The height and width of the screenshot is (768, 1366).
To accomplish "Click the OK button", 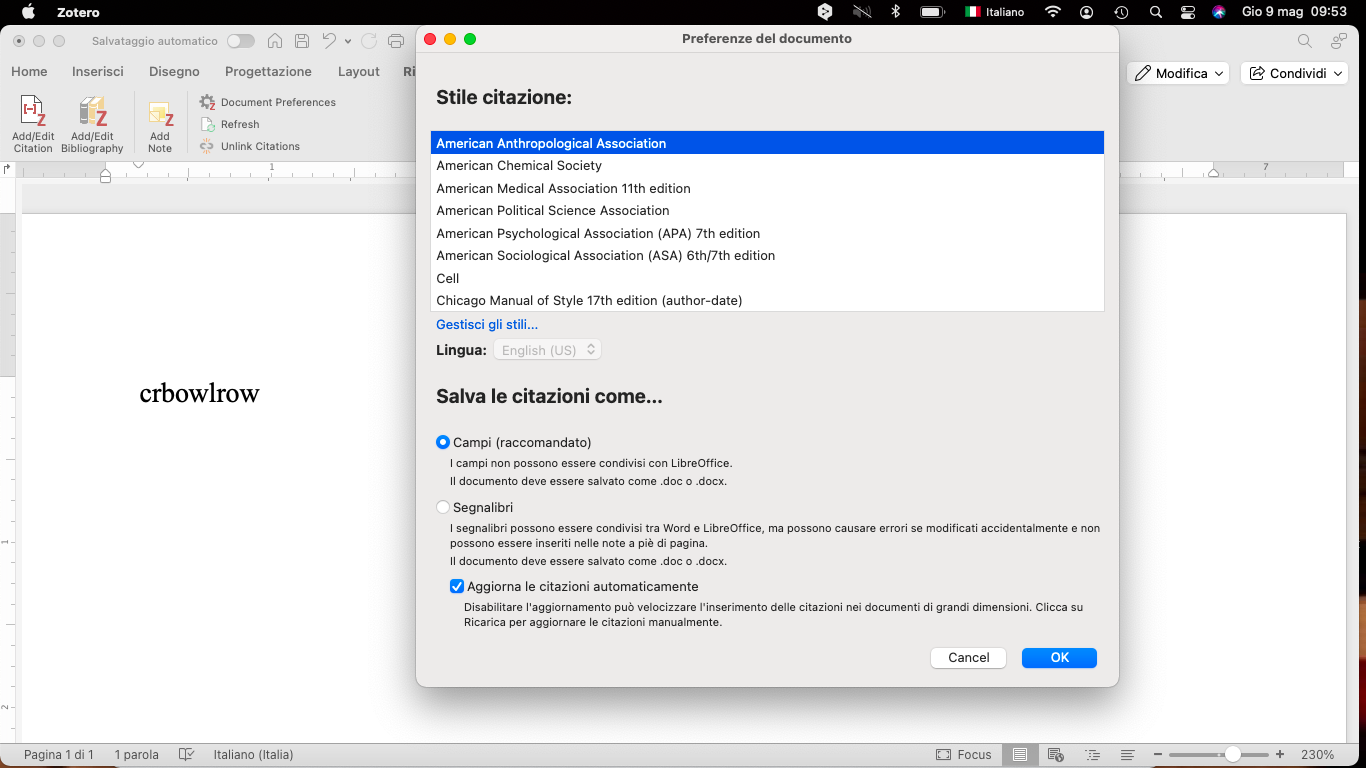I will 1059,657.
